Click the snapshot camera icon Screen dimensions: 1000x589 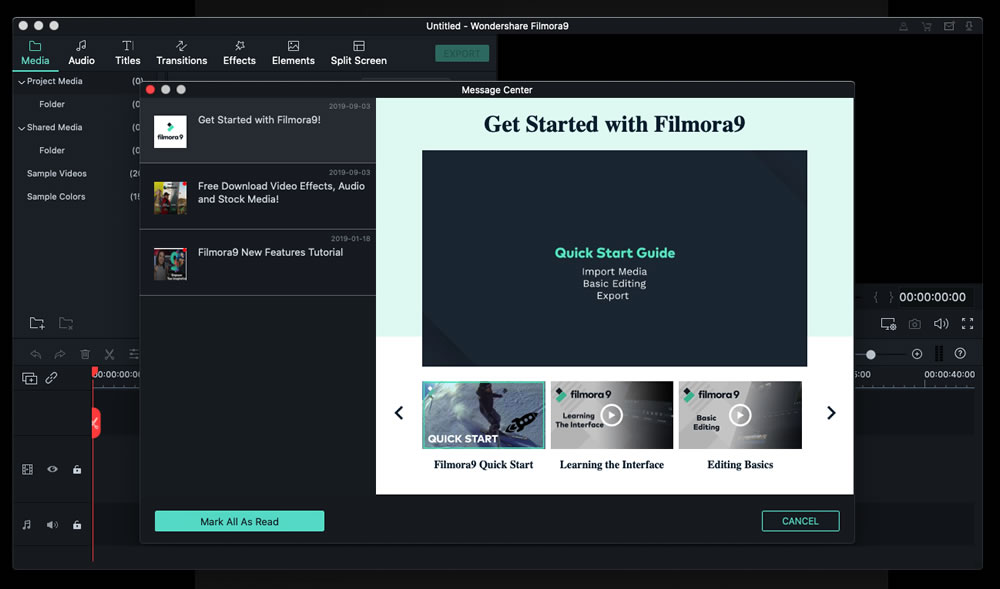point(915,324)
